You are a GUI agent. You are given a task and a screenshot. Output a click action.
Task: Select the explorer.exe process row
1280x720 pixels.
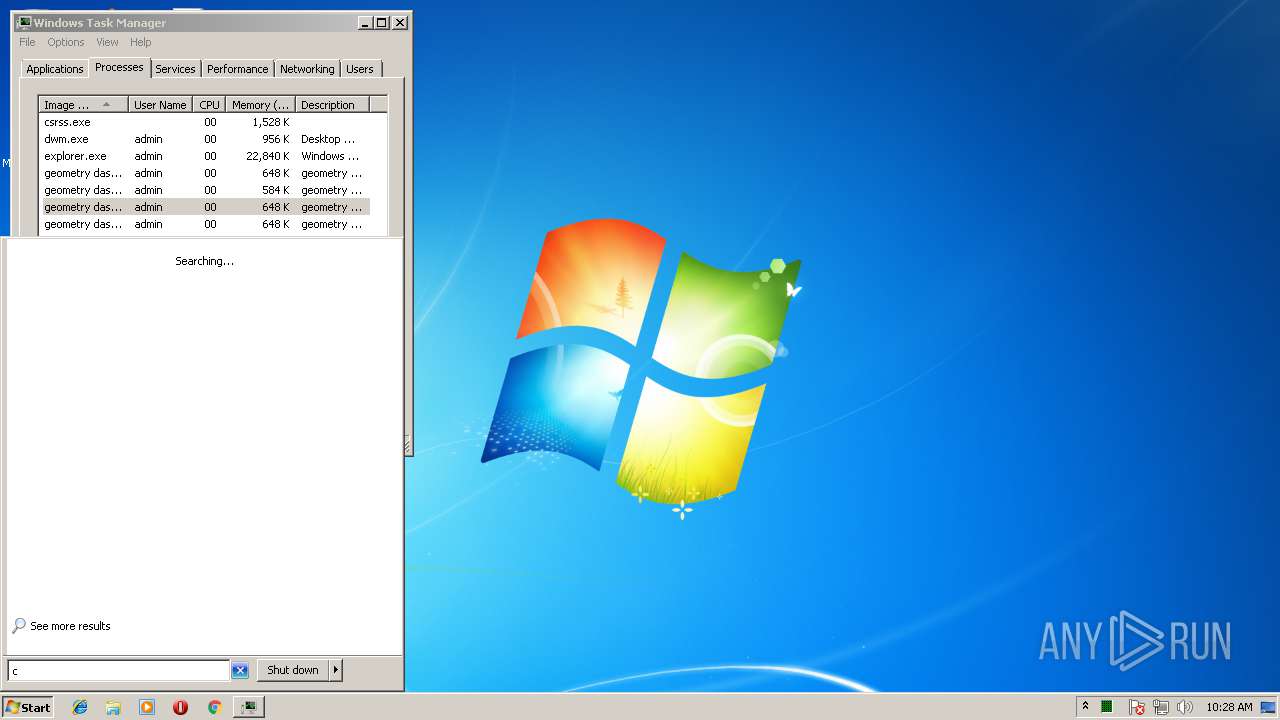205,156
